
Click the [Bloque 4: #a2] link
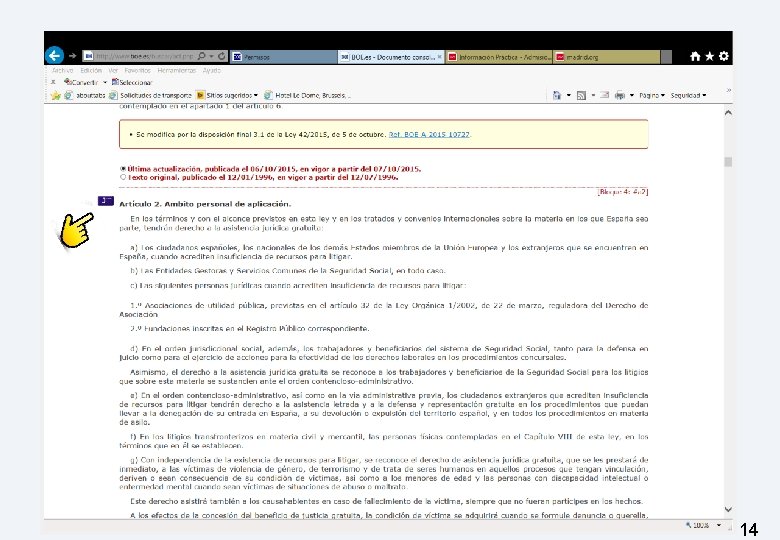(623, 192)
